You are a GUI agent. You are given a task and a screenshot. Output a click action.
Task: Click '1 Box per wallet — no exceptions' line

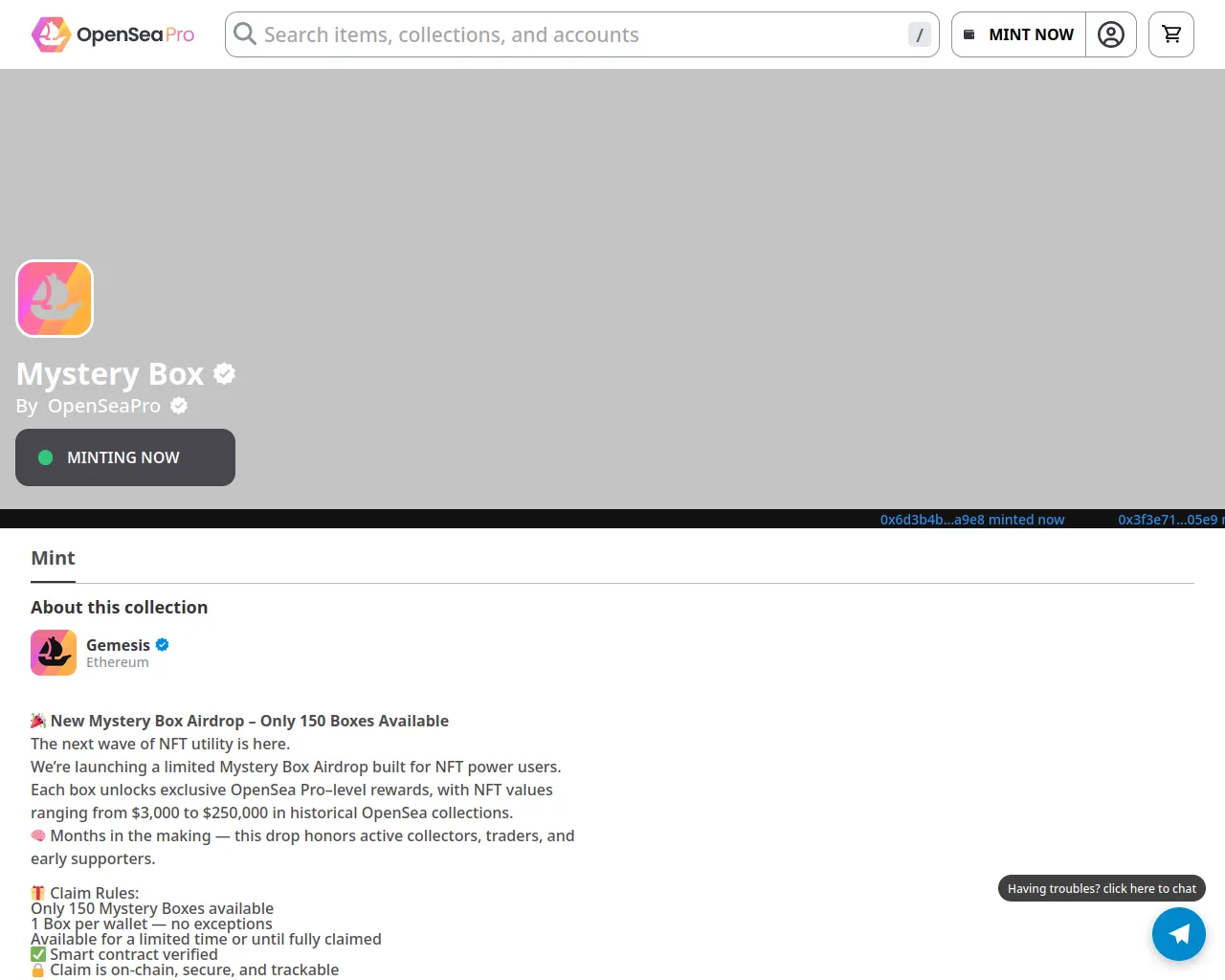[x=151, y=924]
